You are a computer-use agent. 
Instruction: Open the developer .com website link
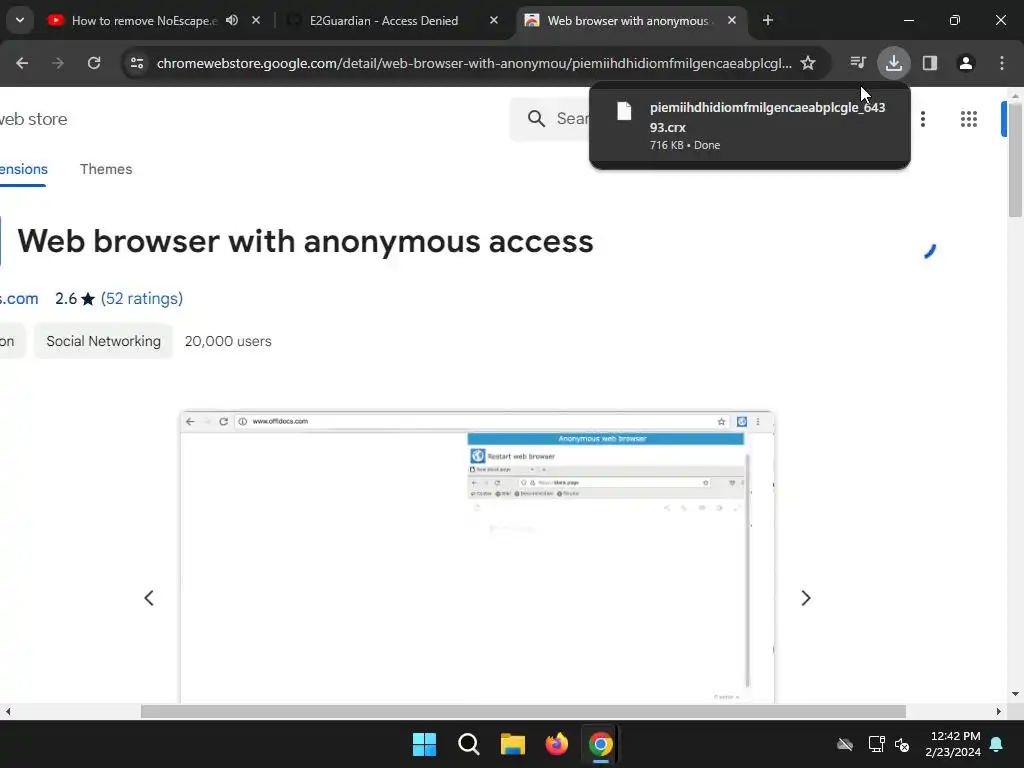coord(19,298)
